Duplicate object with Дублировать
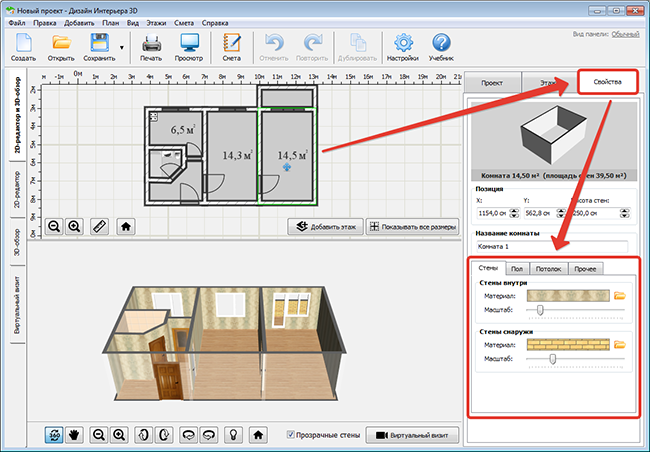 [x=357, y=47]
